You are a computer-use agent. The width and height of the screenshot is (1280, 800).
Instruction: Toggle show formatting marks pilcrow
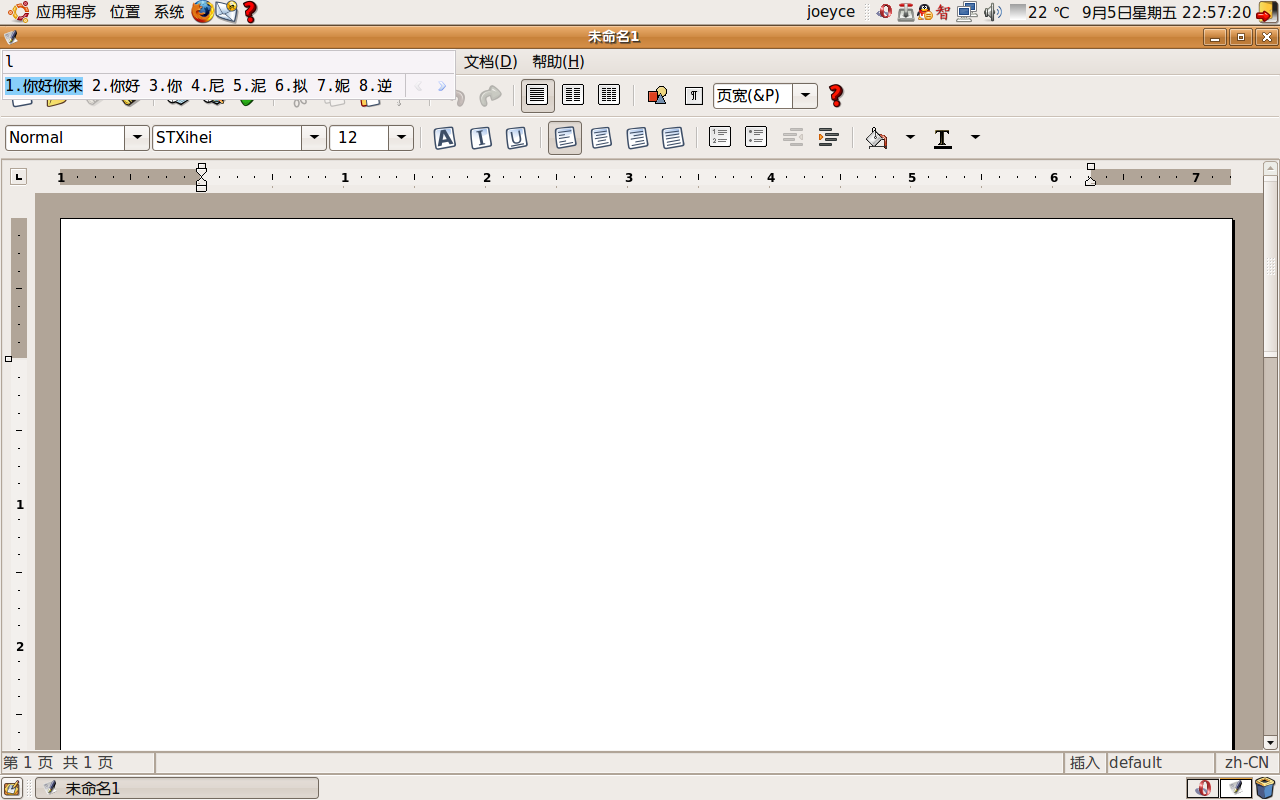tap(693, 96)
